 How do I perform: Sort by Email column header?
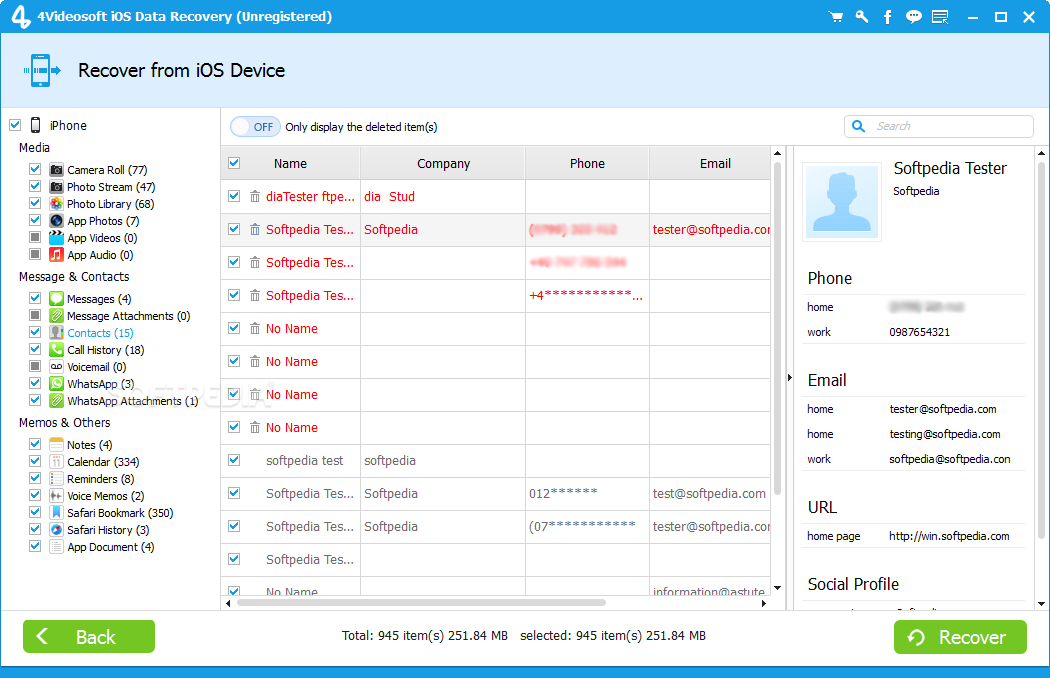pos(710,163)
